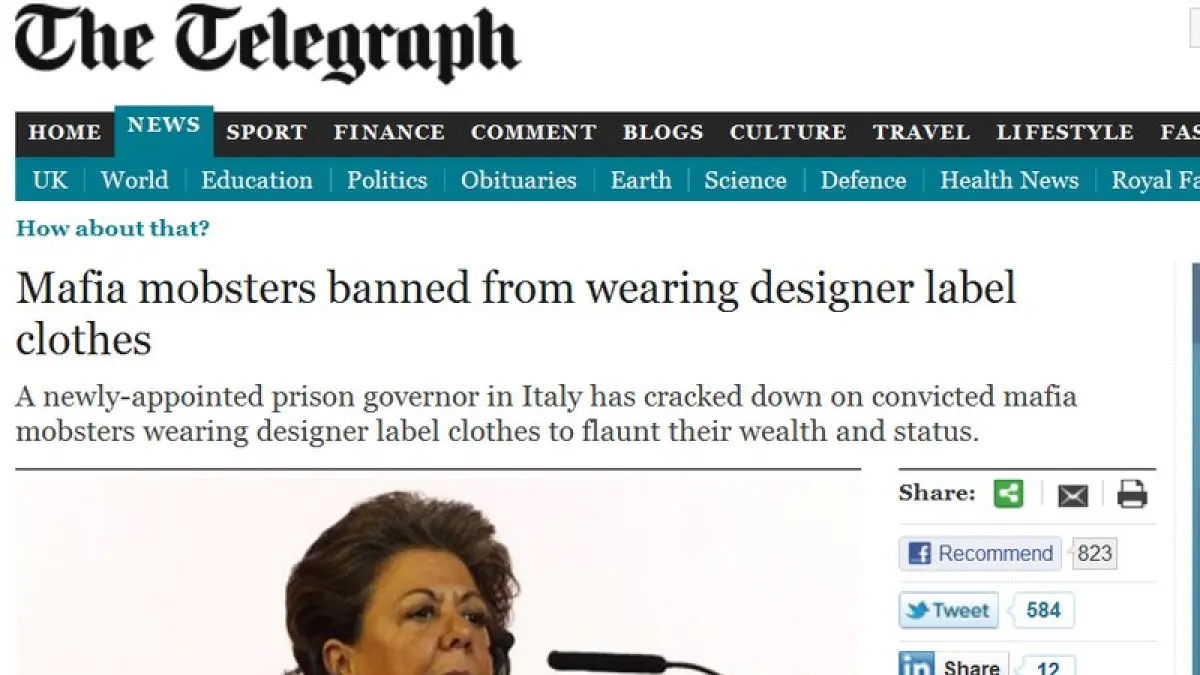Go to the HOME section
The width and height of the screenshot is (1200, 675).
65,133
